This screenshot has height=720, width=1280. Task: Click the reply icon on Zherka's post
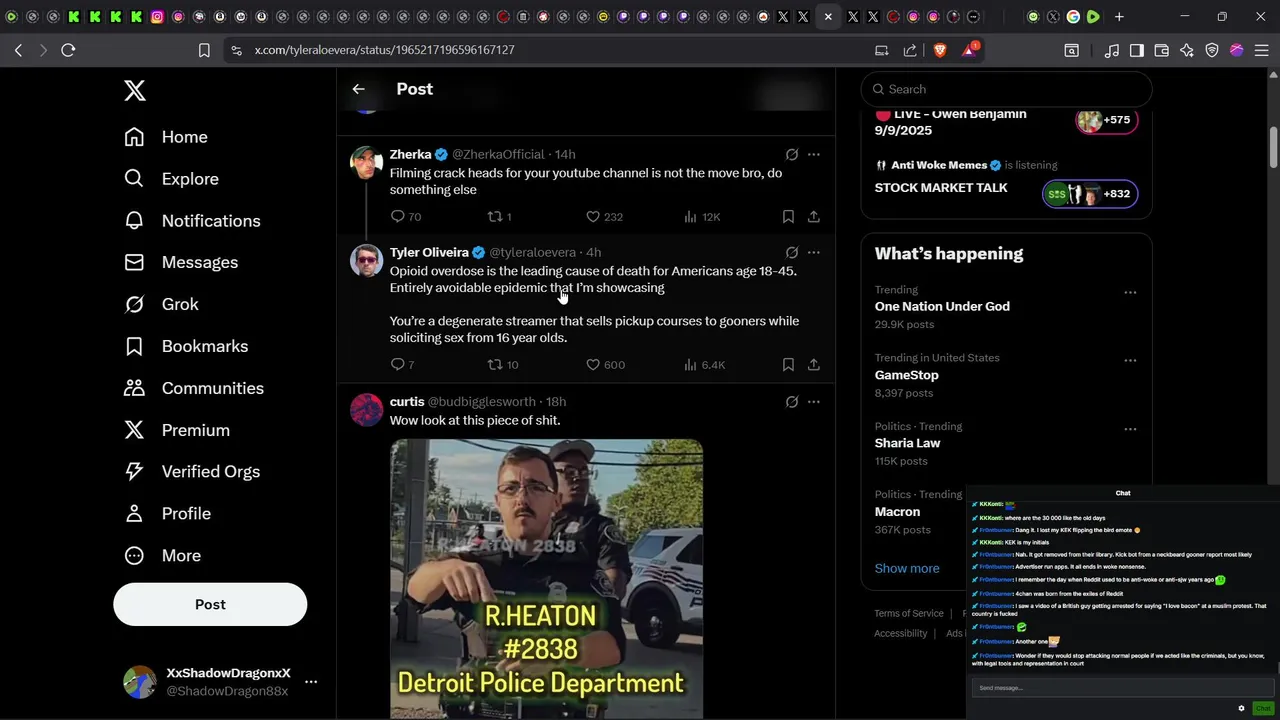click(397, 216)
